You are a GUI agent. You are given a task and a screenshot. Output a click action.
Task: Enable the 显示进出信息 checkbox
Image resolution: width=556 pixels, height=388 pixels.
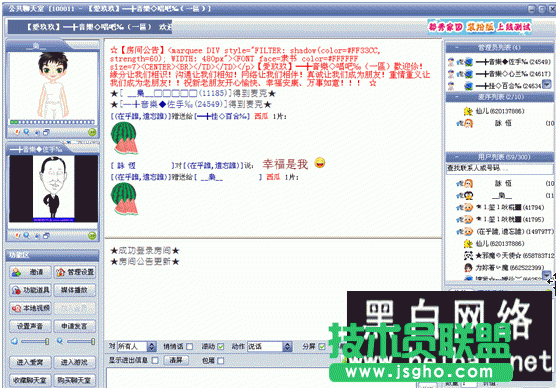click(155, 360)
